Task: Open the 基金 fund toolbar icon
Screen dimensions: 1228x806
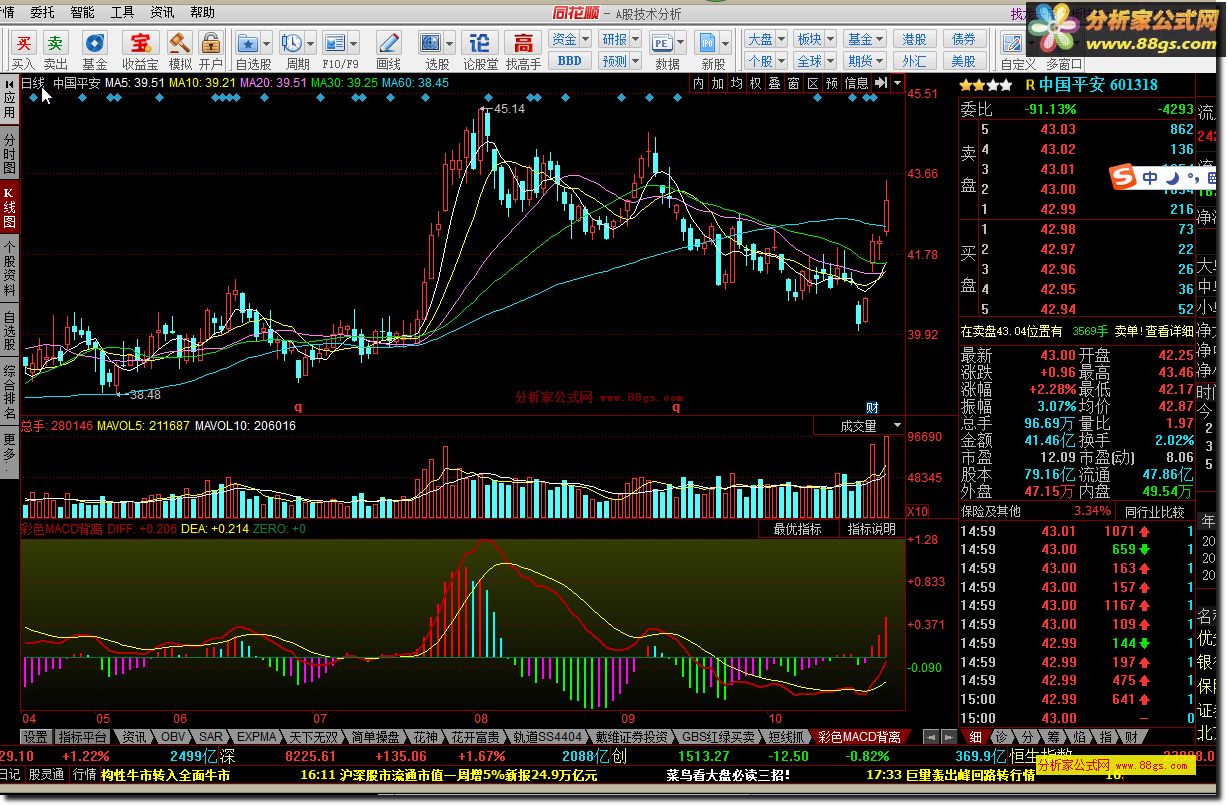Action: 95,43
